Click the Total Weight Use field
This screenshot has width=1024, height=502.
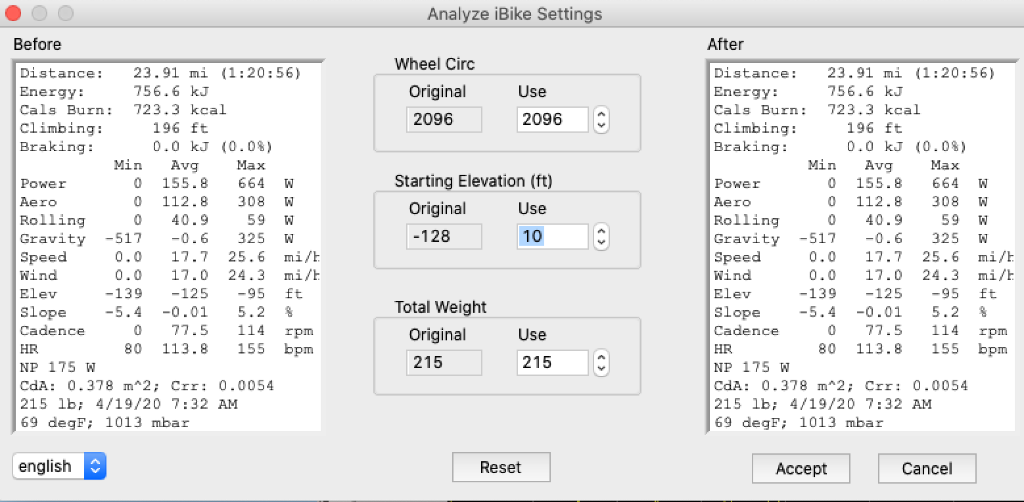click(552, 362)
